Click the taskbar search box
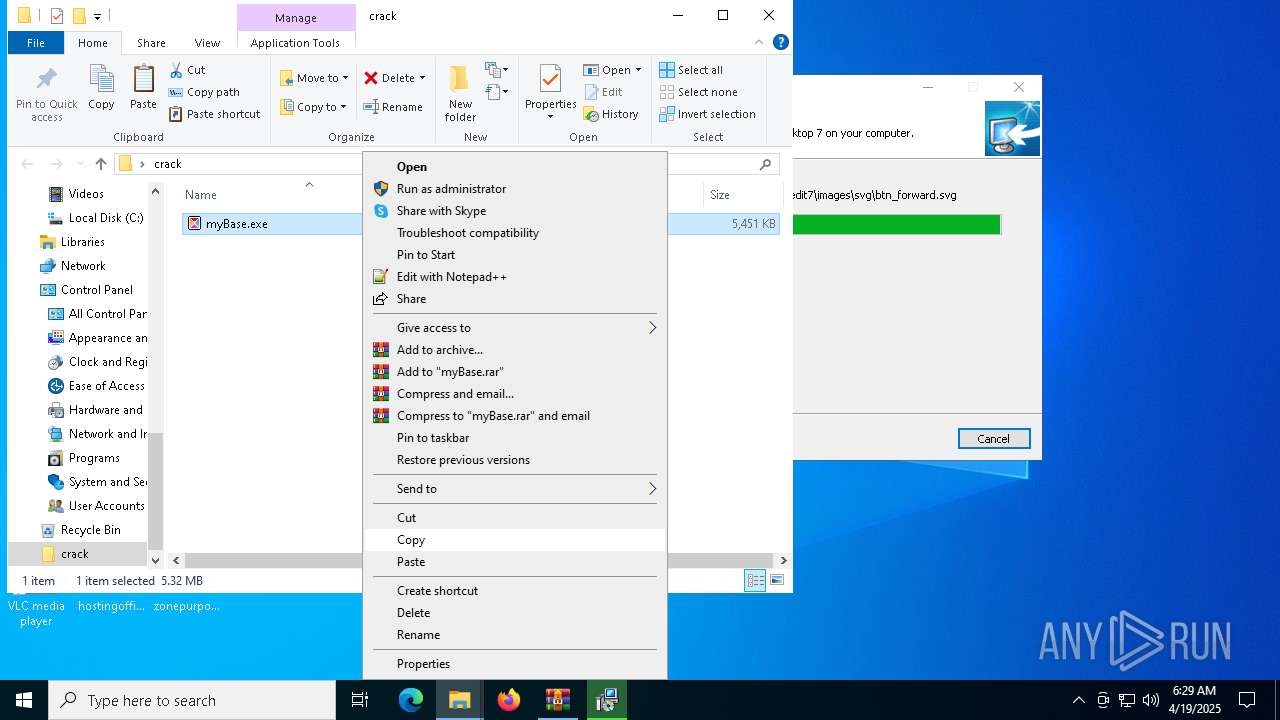 pos(192,700)
